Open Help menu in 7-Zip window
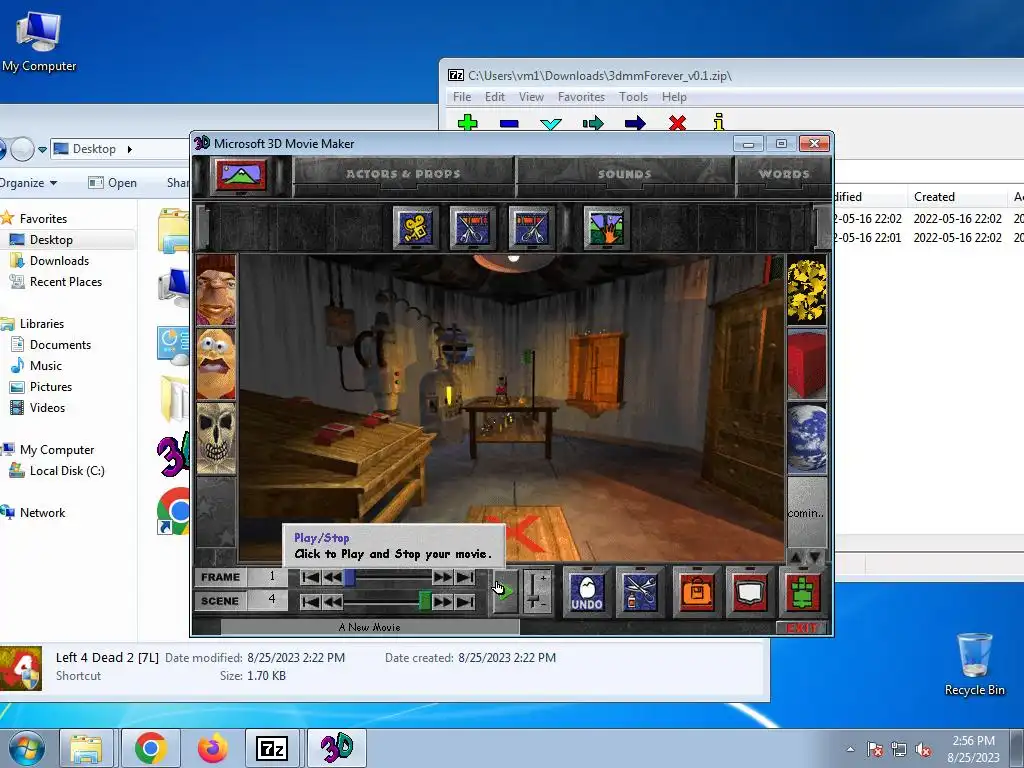 pyautogui.click(x=674, y=97)
